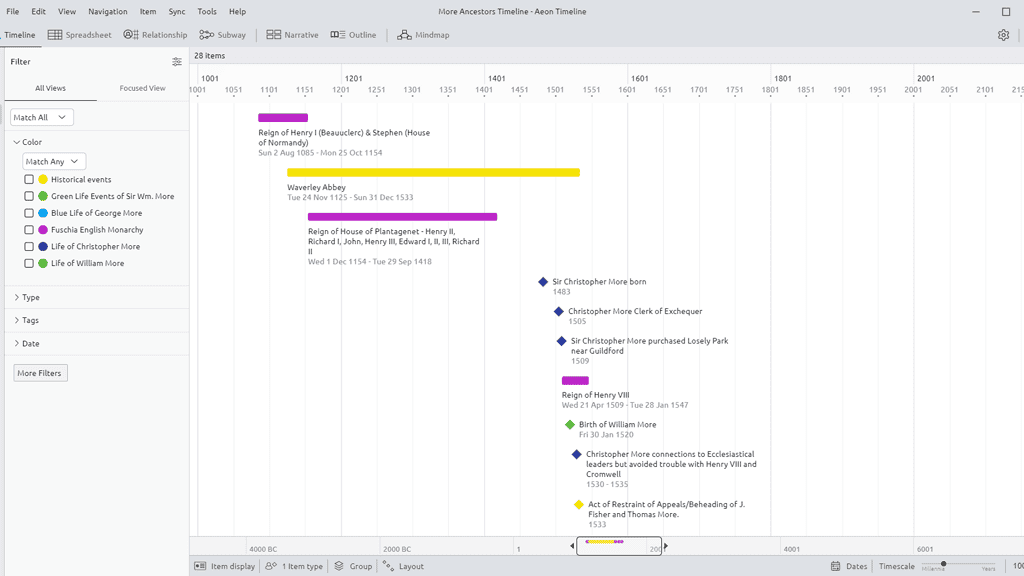Select the Focused View tab
Image resolution: width=1024 pixels, height=576 pixels.
point(142,88)
